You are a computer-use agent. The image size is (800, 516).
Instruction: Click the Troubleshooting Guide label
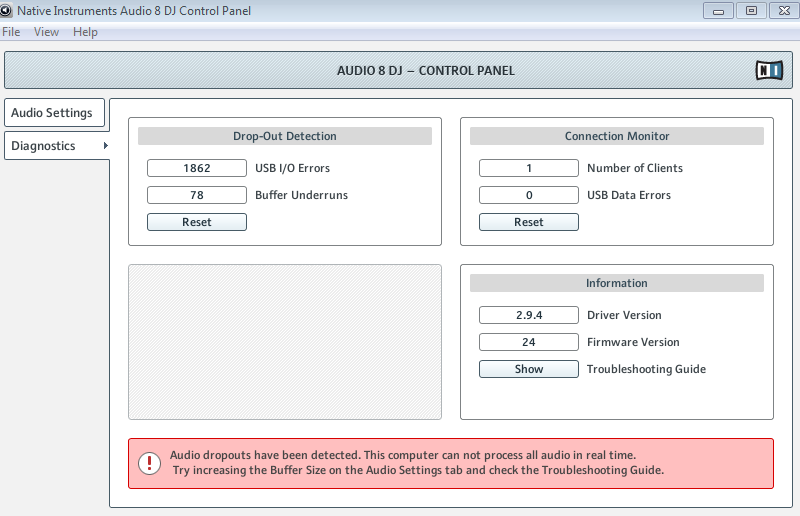[x=646, y=369]
